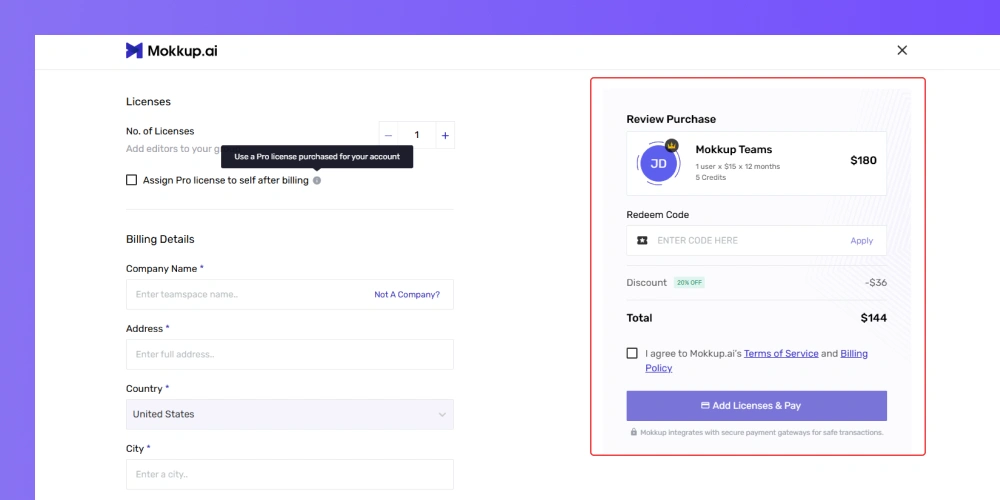Enable Assign Pro license to self checkbox
Screen dimensions: 1000x500
point(131,180)
